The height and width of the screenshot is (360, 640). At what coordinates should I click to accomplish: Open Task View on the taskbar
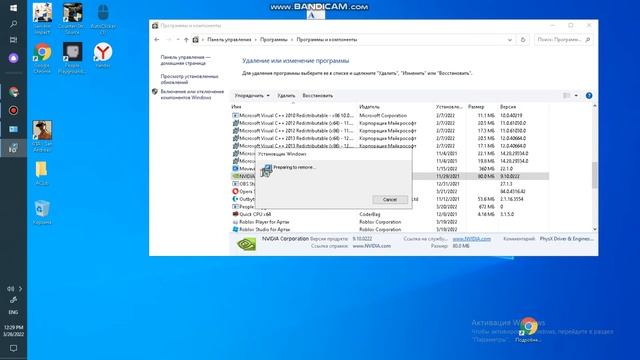tap(13, 40)
